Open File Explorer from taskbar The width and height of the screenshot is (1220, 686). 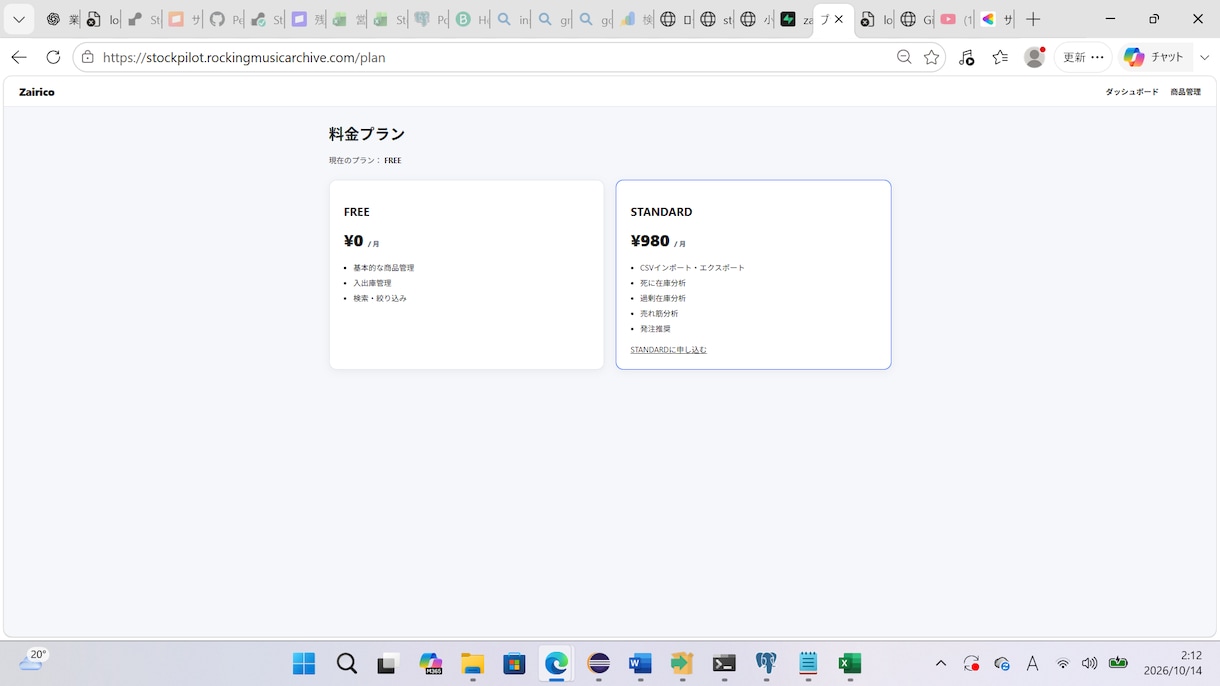pyautogui.click(x=473, y=663)
